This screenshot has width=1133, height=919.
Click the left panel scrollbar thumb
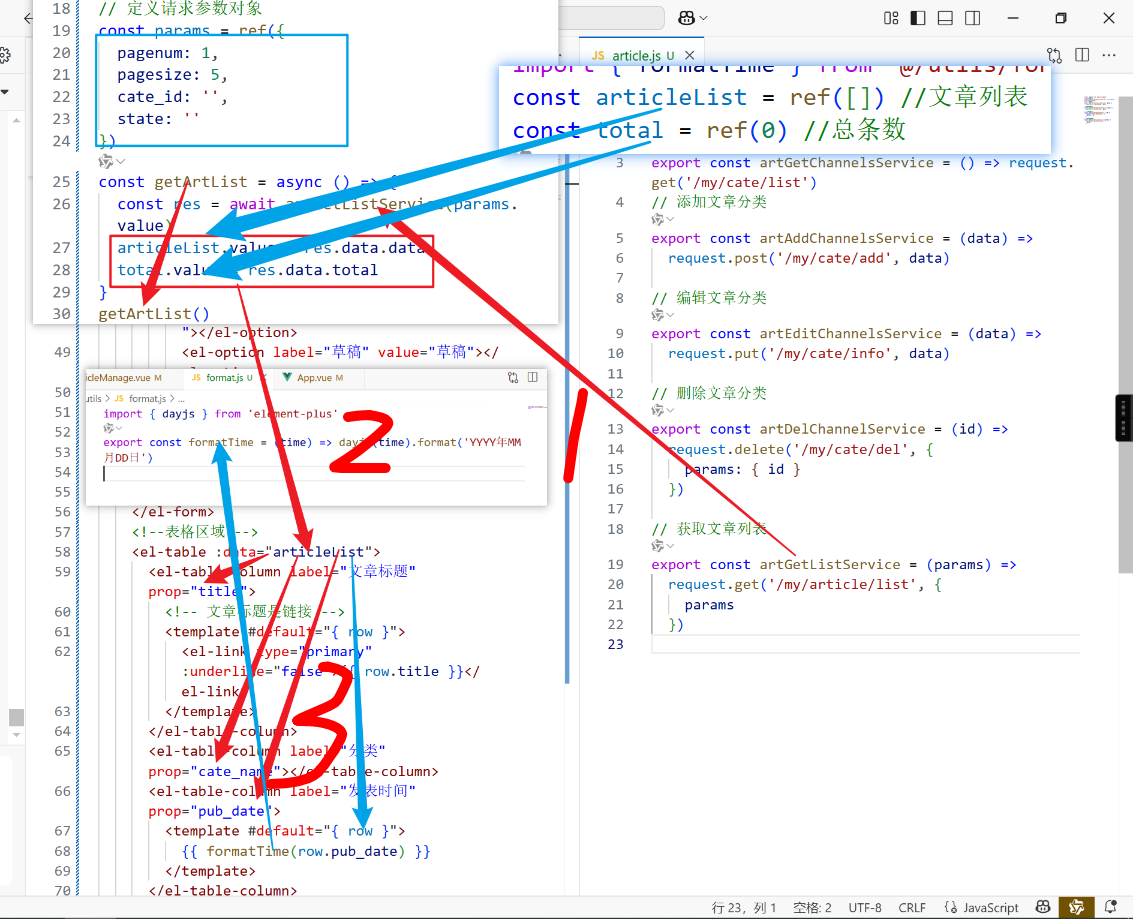pos(16,717)
